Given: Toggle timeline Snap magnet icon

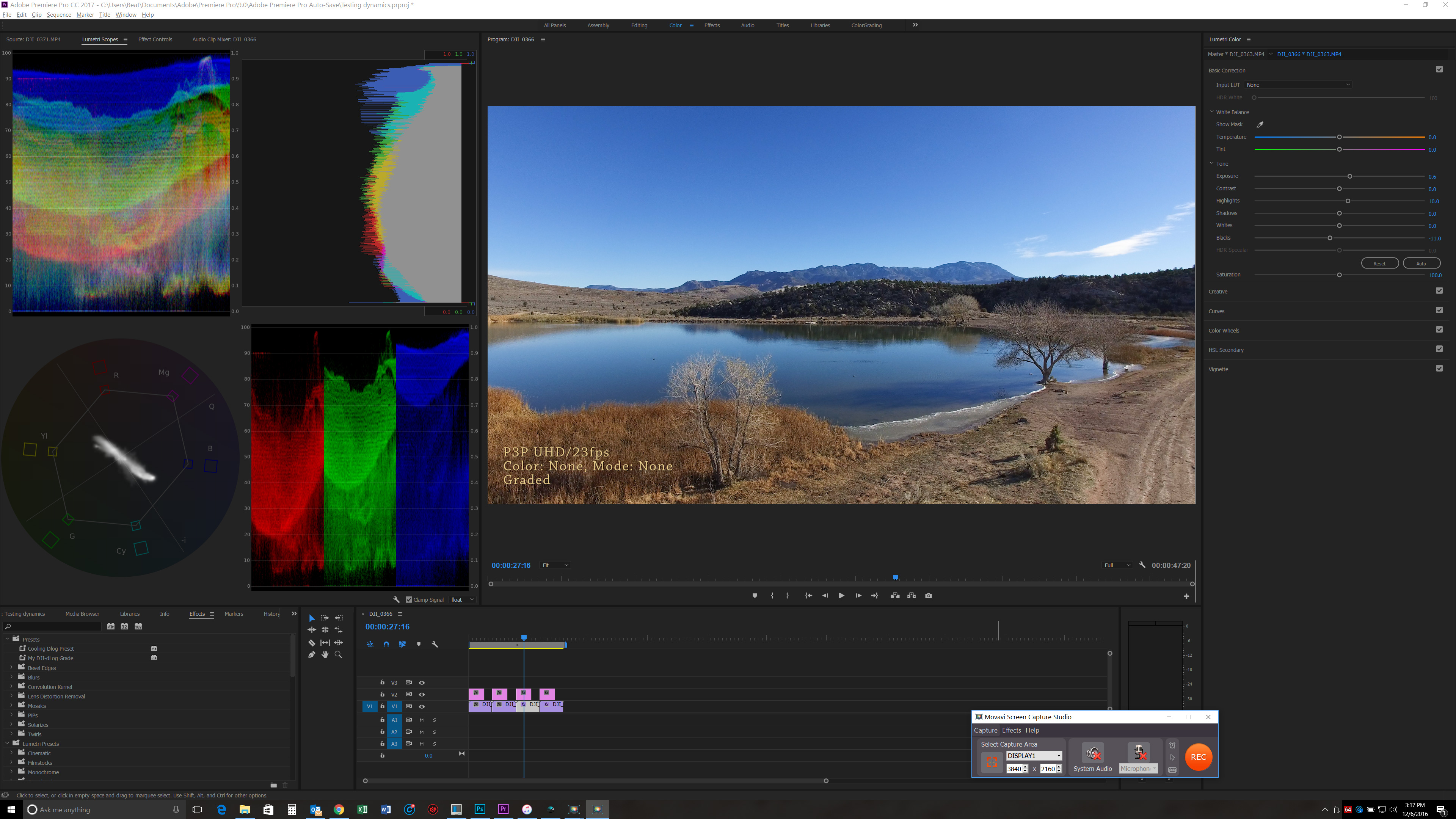Looking at the screenshot, I should tap(386, 644).
